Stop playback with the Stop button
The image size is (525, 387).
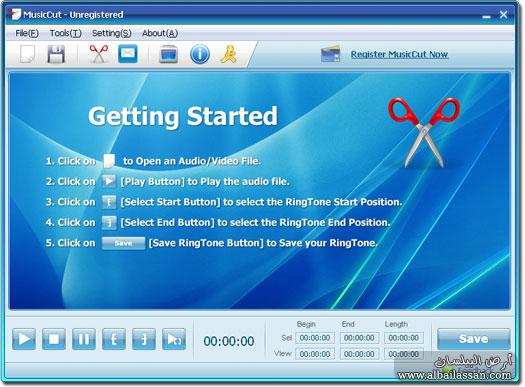point(54,339)
